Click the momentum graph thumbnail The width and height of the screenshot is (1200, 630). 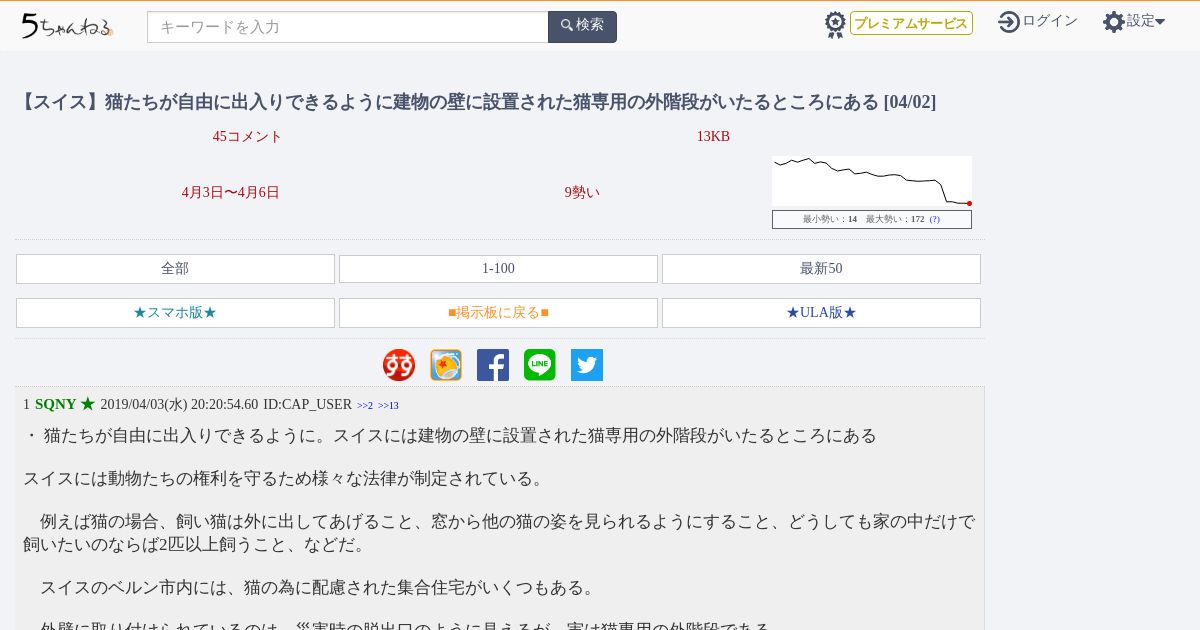872,181
